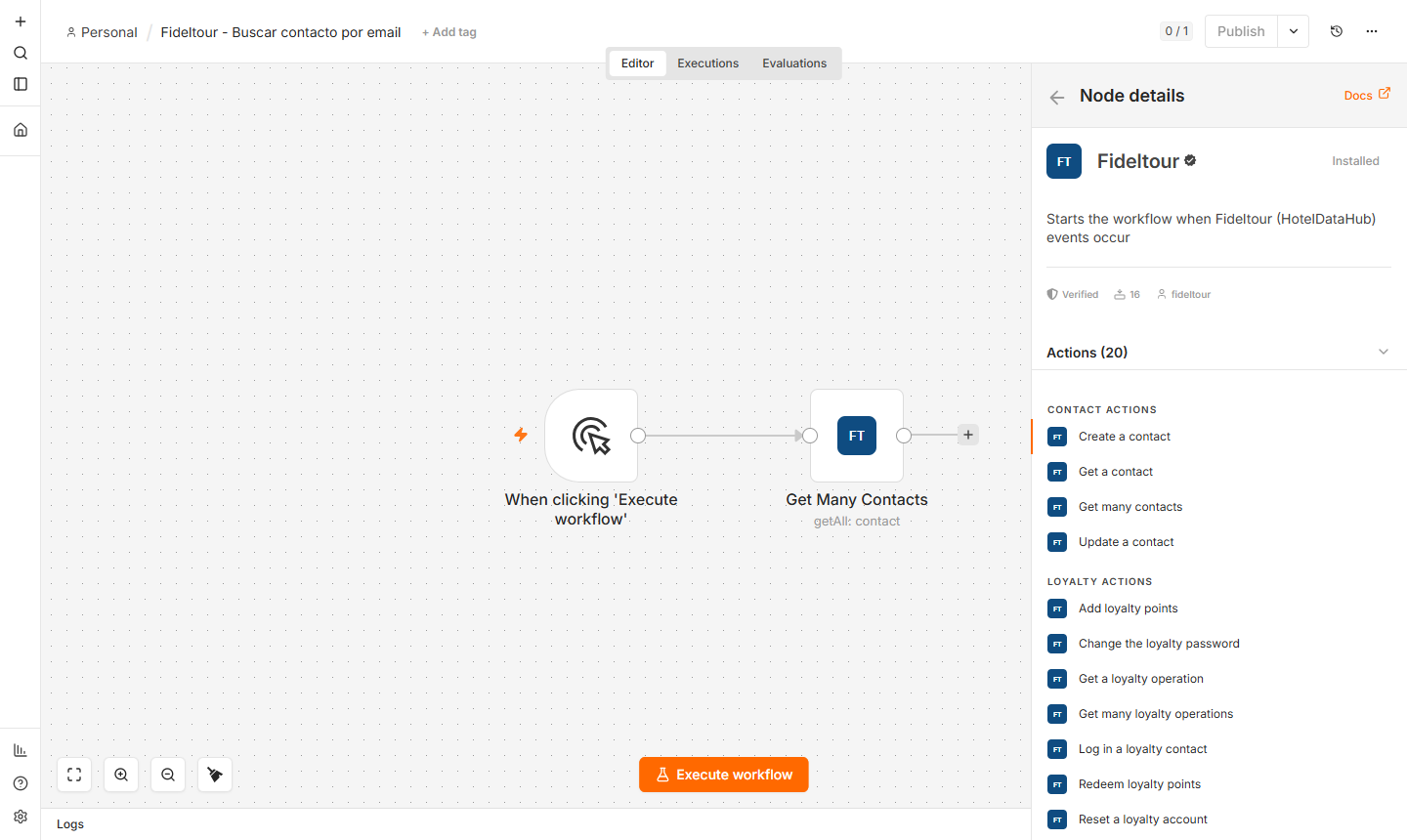Open search from the left sidebar

[21, 53]
